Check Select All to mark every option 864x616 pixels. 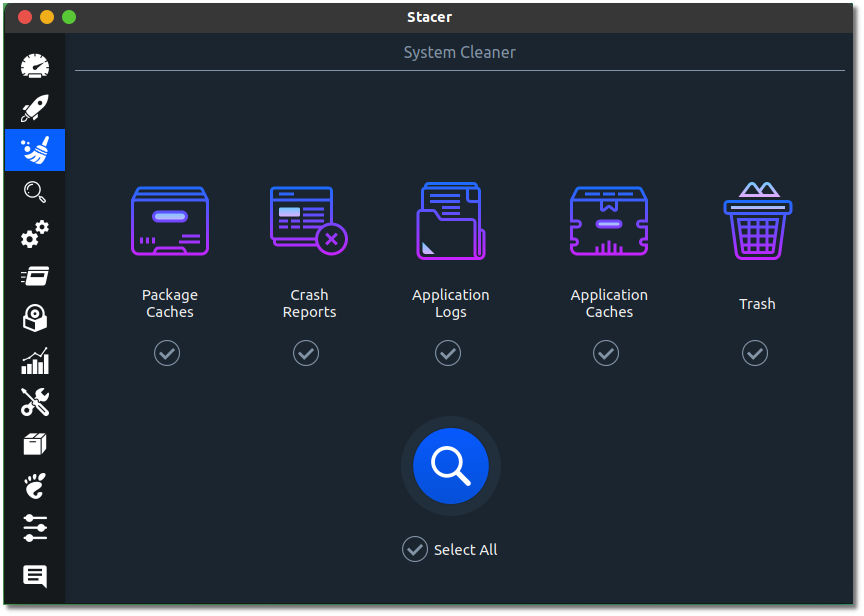414,548
